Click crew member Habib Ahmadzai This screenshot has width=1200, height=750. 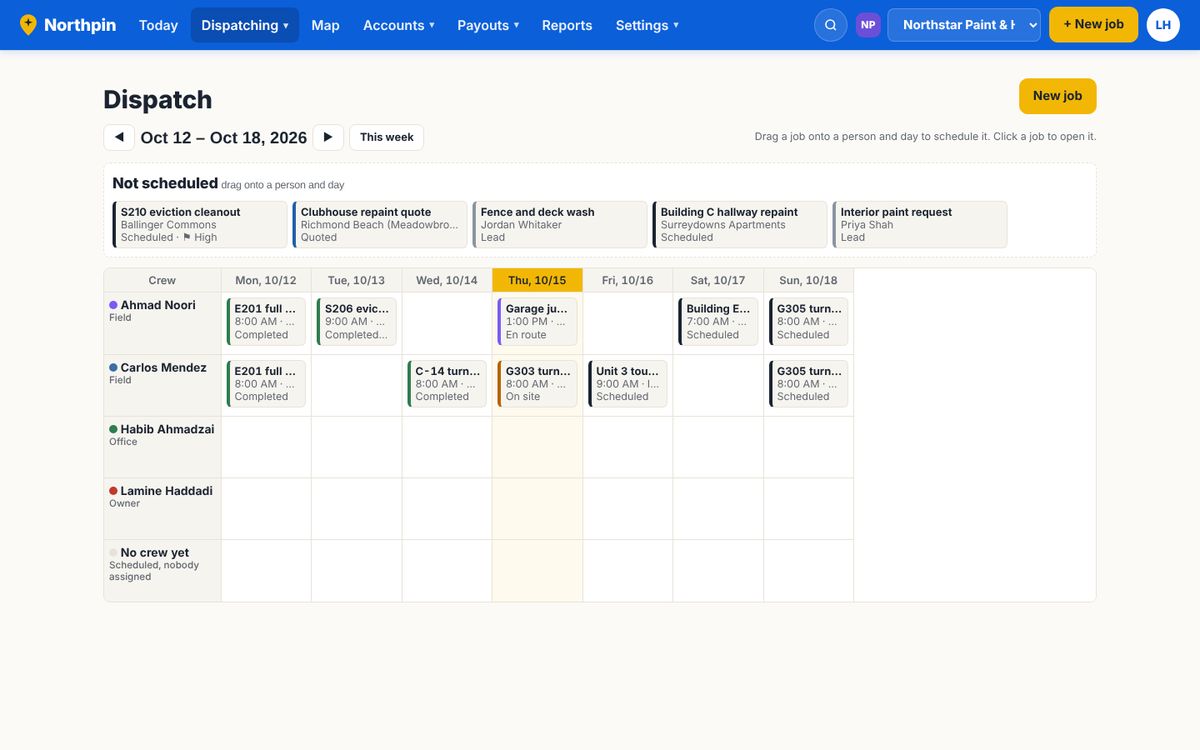click(x=167, y=429)
